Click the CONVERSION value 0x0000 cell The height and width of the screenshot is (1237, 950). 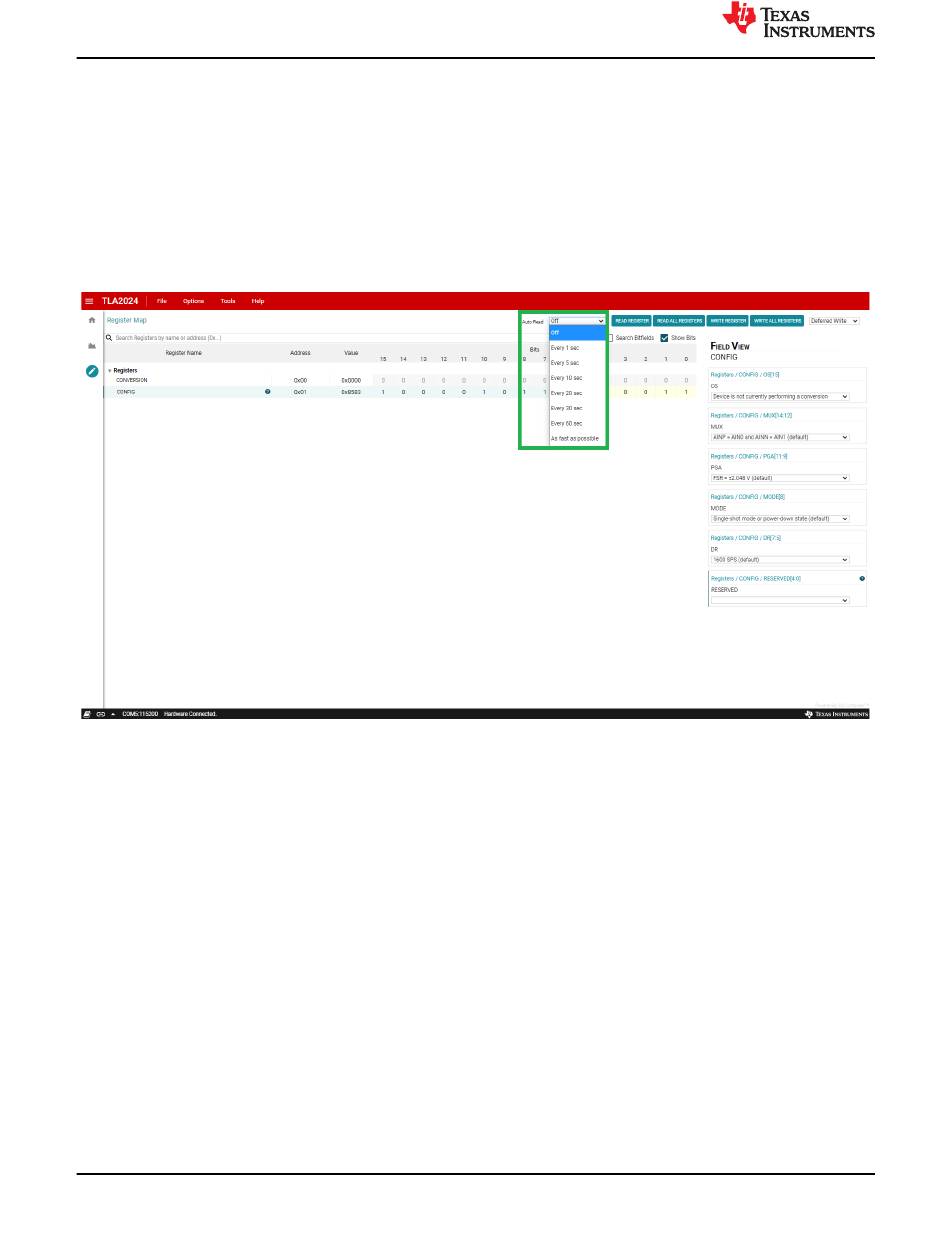[351, 380]
